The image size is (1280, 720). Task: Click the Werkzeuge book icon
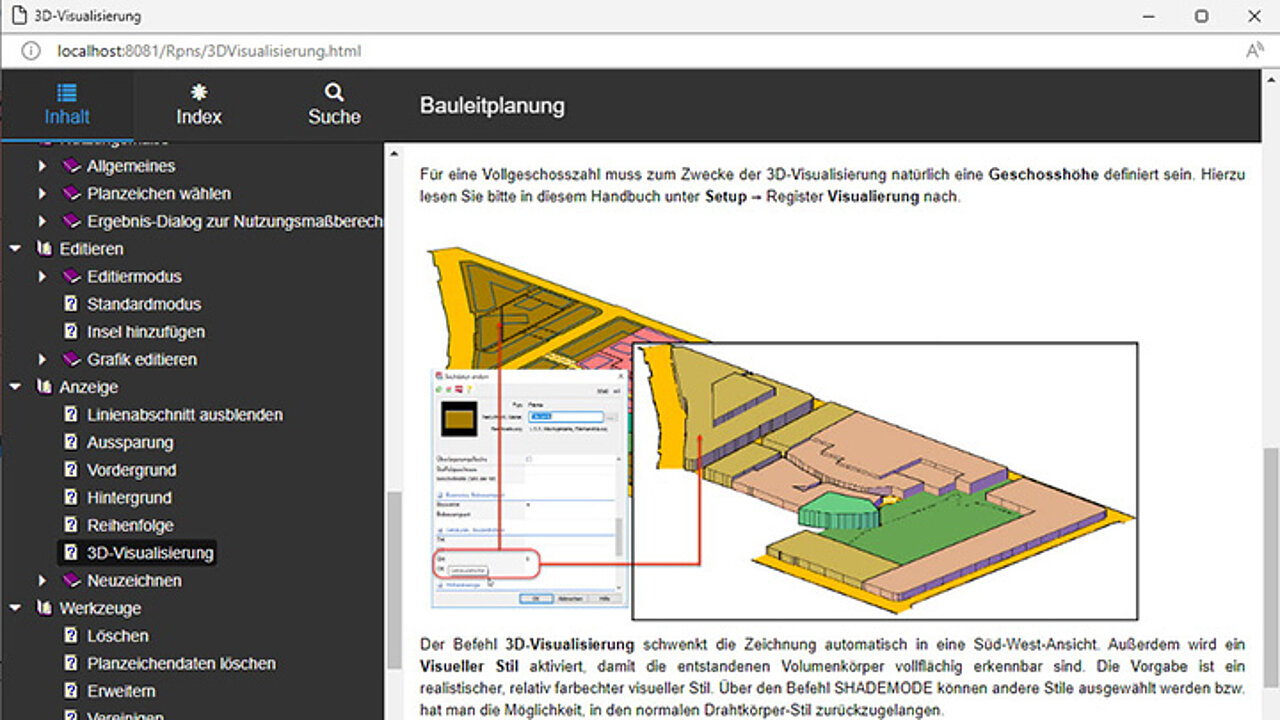pyautogui.click(x=43, y=608)
